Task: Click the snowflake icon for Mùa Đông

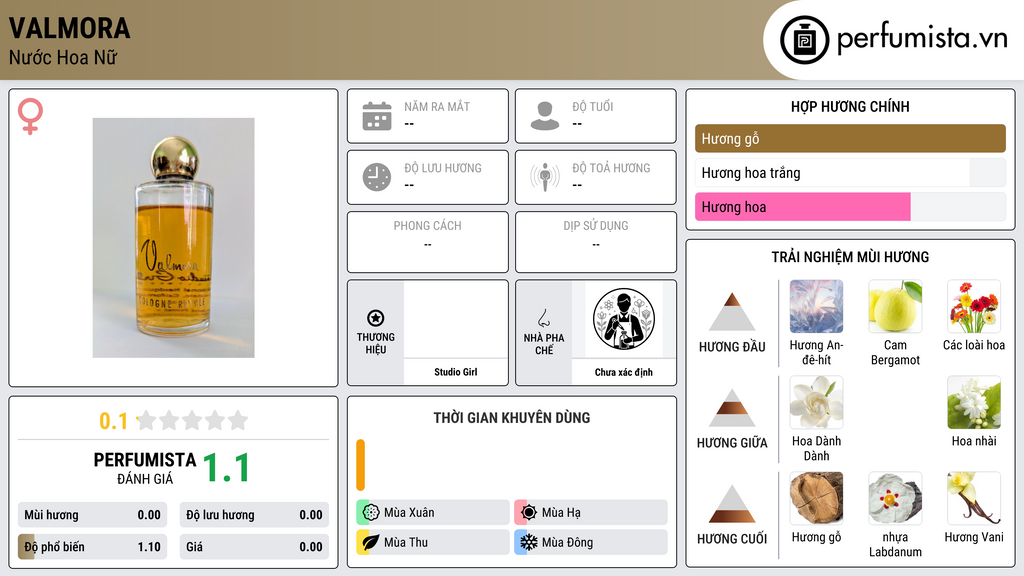Action: tap(528, 542)
